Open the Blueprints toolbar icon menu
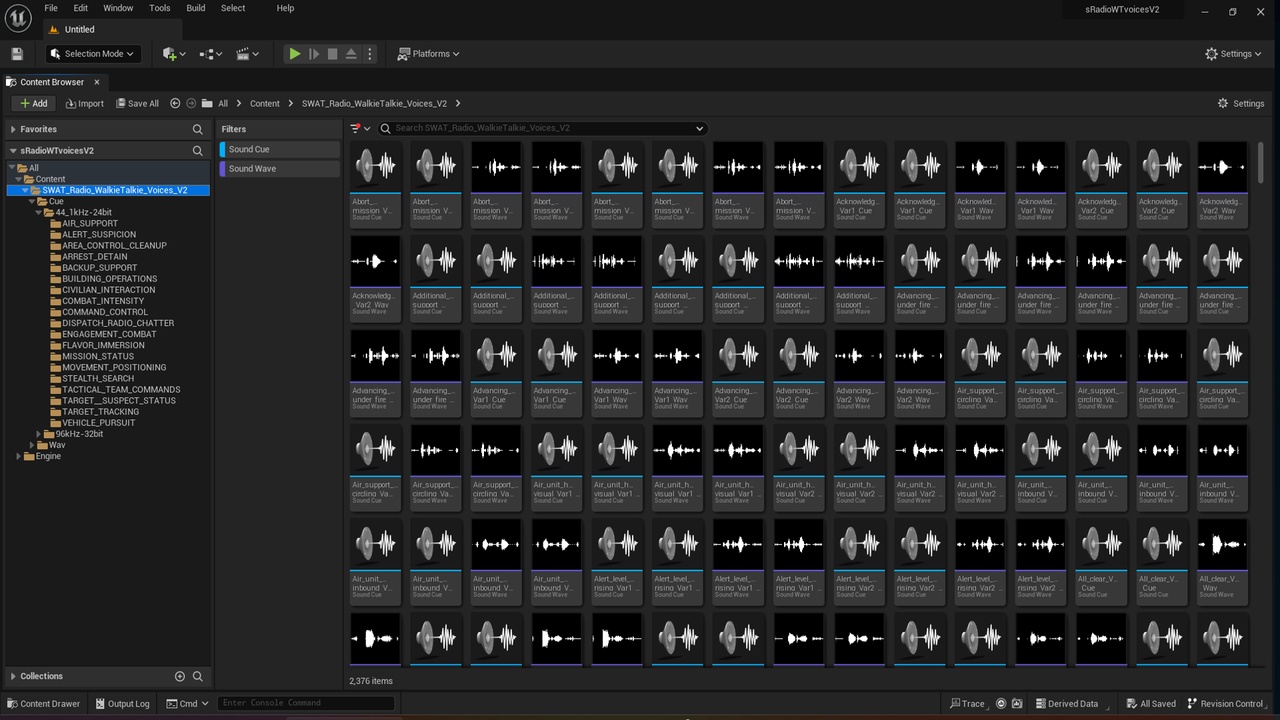The width and height of the screenshot is (1280, 720). point(210,54)
